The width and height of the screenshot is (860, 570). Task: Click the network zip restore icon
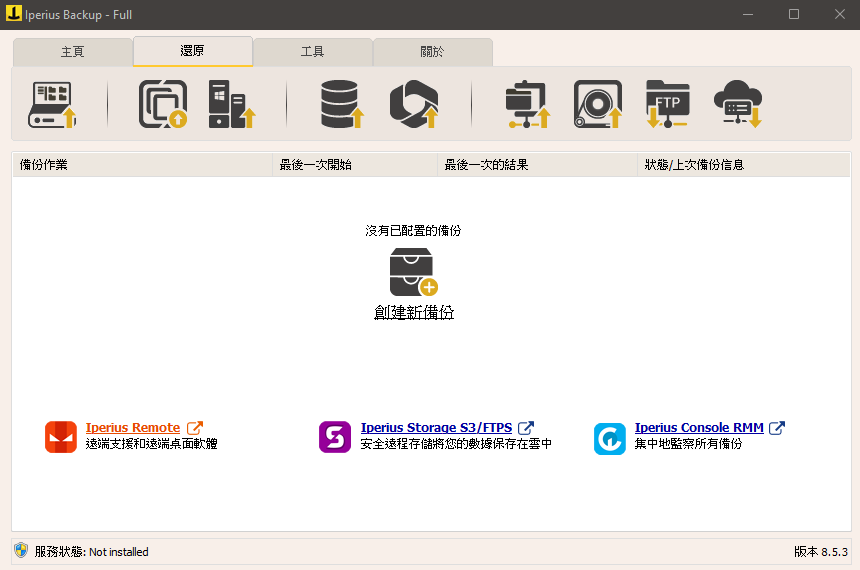[527, 104]
